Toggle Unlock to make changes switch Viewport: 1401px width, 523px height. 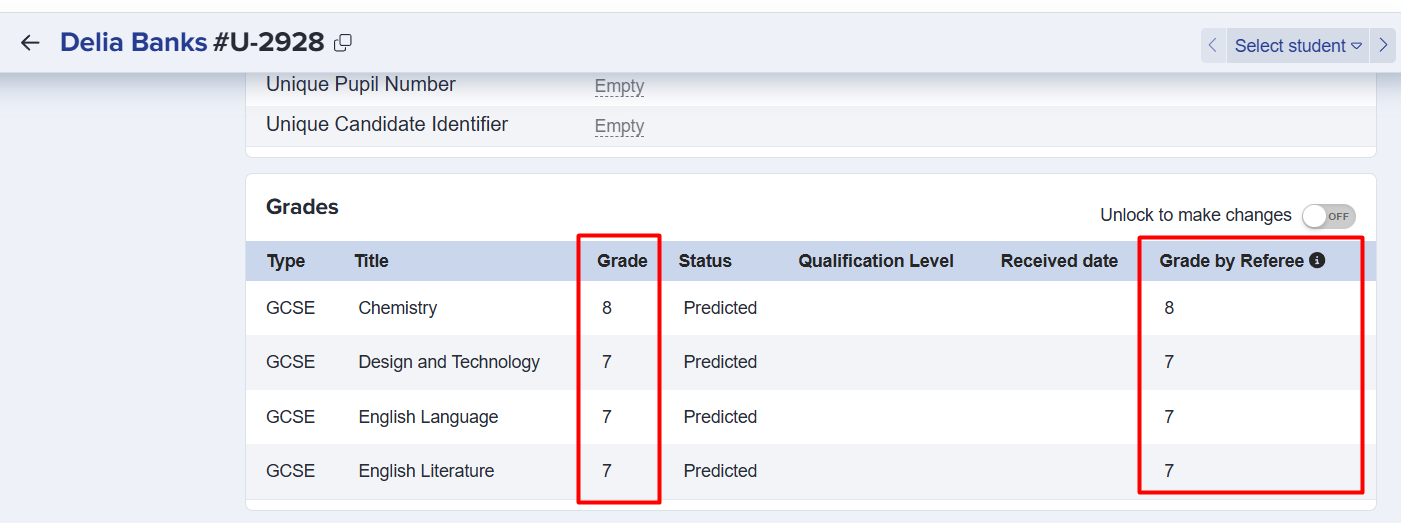click(1328, 216)
